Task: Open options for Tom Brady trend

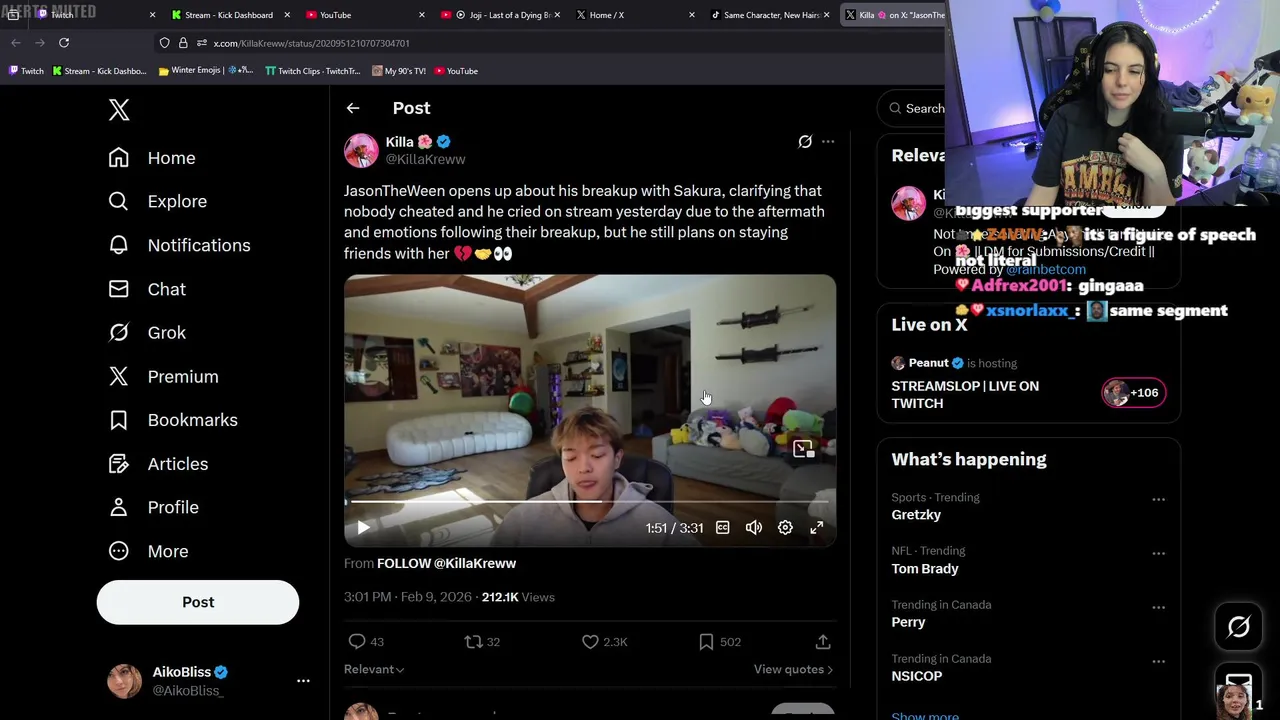Action: coord(1158,553)
